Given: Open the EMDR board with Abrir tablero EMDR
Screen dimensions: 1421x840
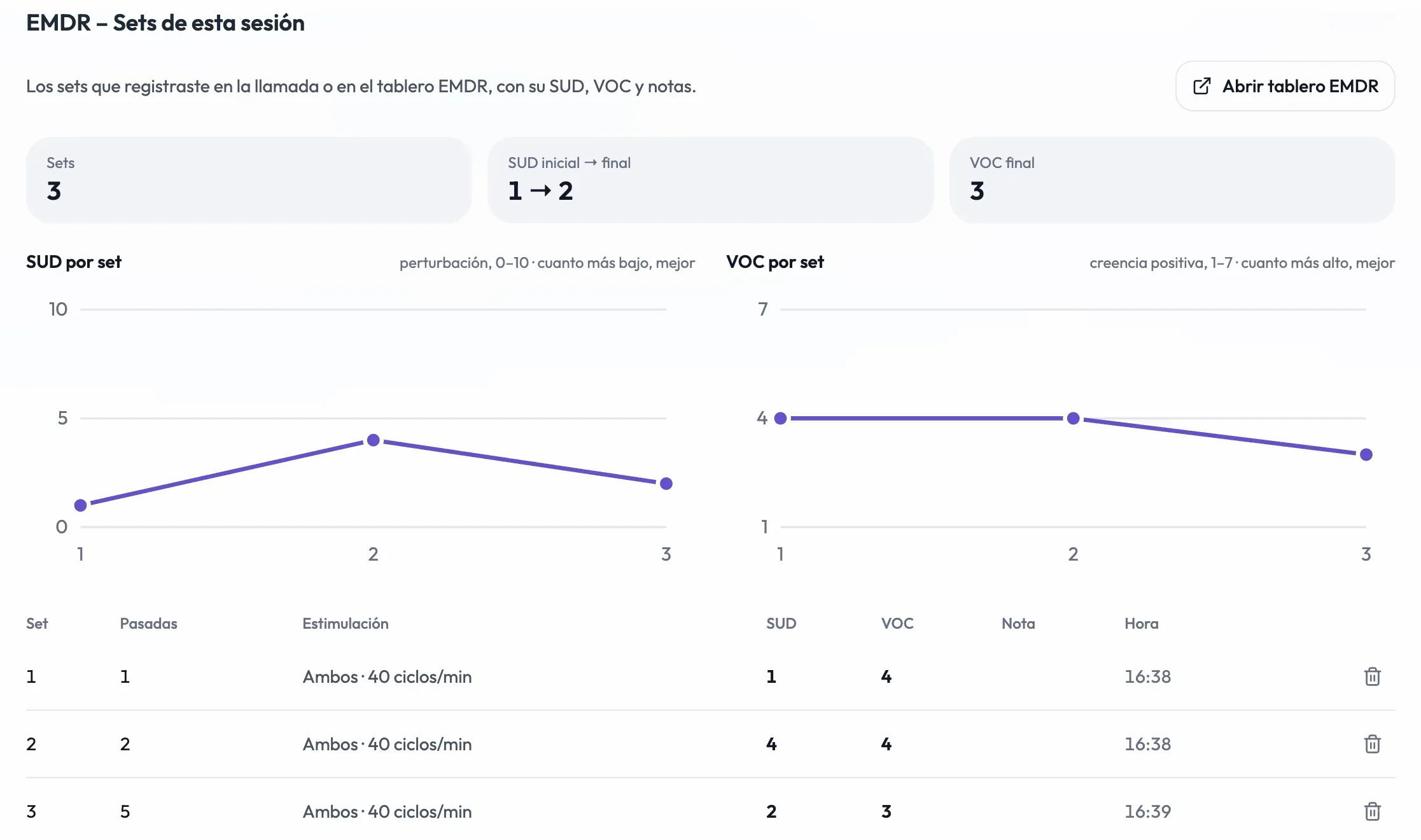Looking at the screenshot, I should 1285,86.
